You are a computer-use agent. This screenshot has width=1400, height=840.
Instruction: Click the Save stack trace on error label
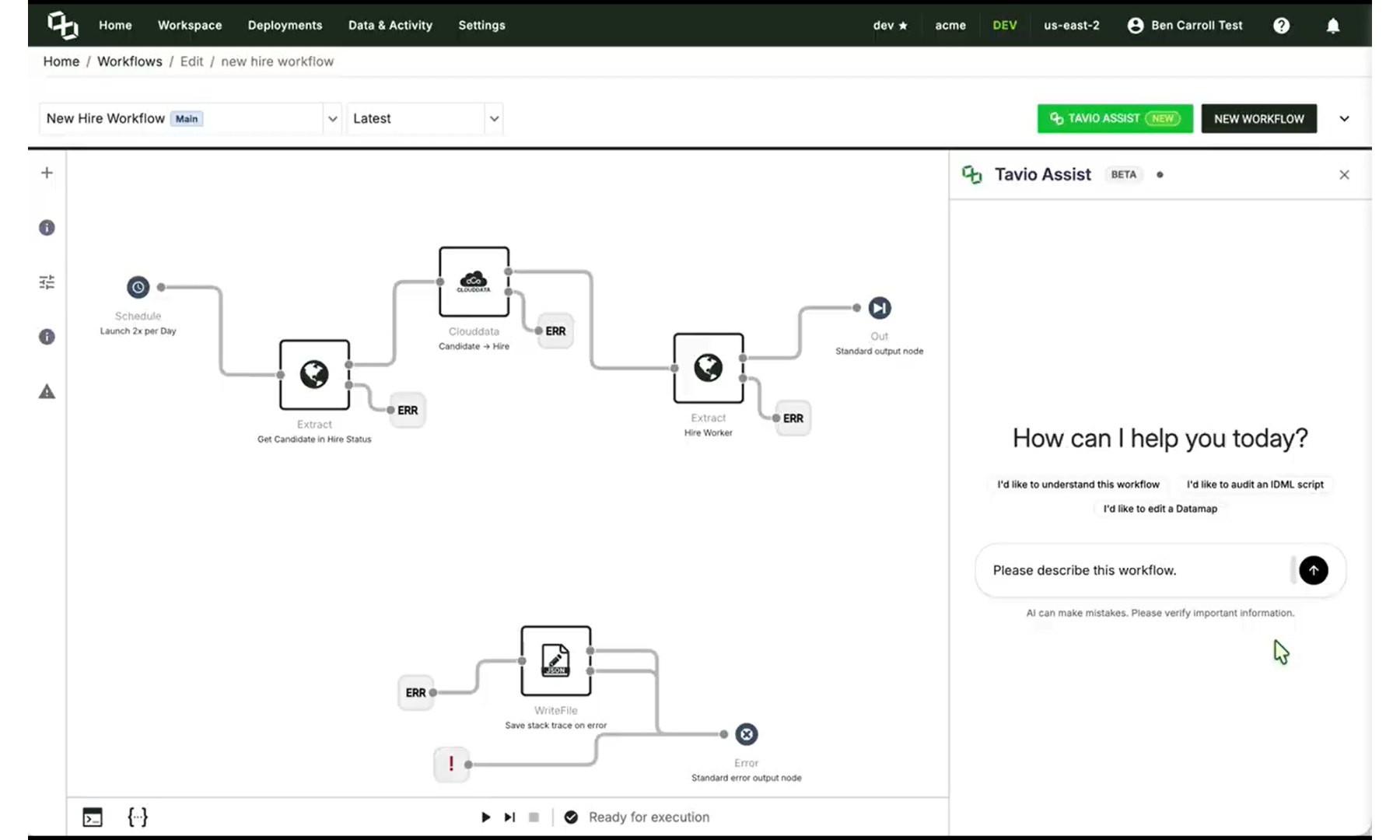point(555,726)
